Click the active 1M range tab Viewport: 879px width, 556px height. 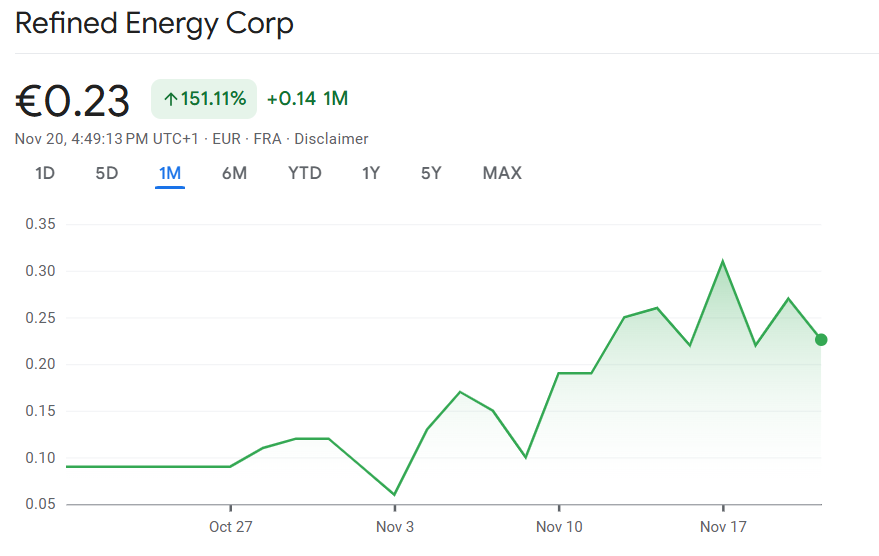170,173
